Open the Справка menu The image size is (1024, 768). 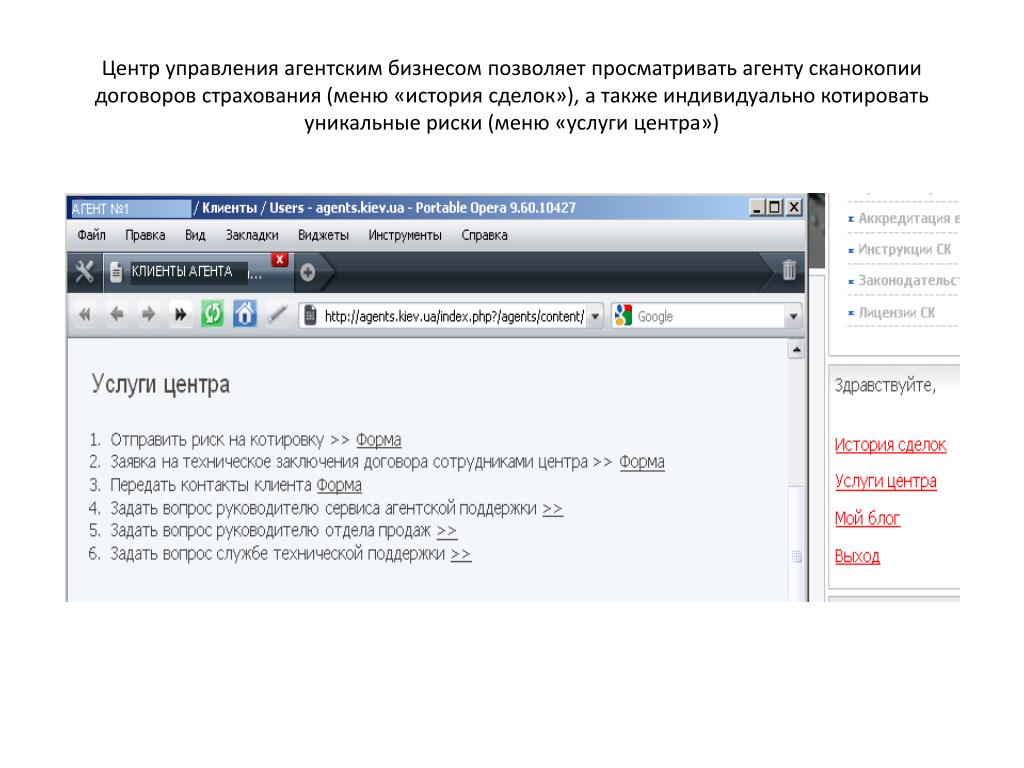[x=485, y=235]
